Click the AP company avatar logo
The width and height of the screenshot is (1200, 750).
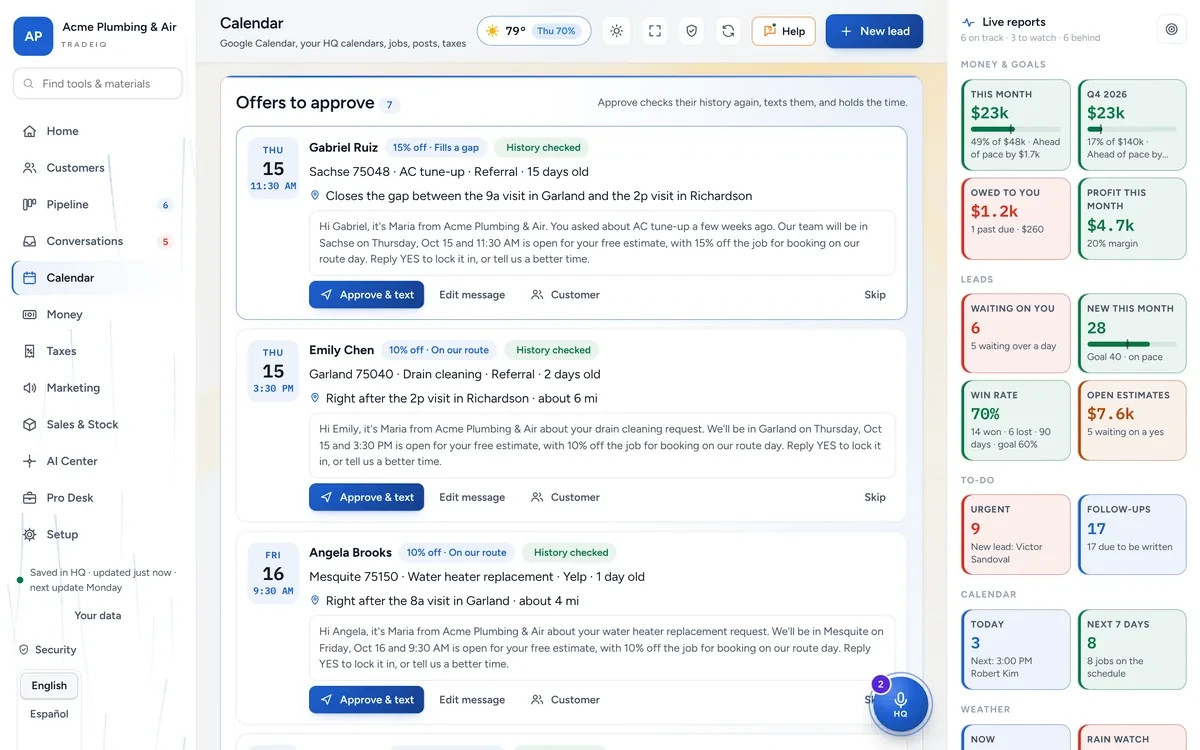coord(33,36)
